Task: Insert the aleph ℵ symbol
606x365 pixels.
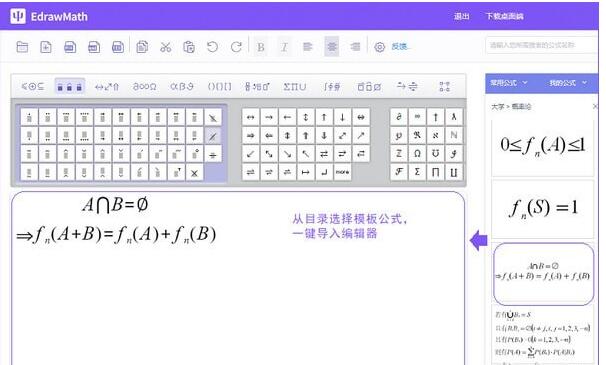Action: [x=436, y=136]
